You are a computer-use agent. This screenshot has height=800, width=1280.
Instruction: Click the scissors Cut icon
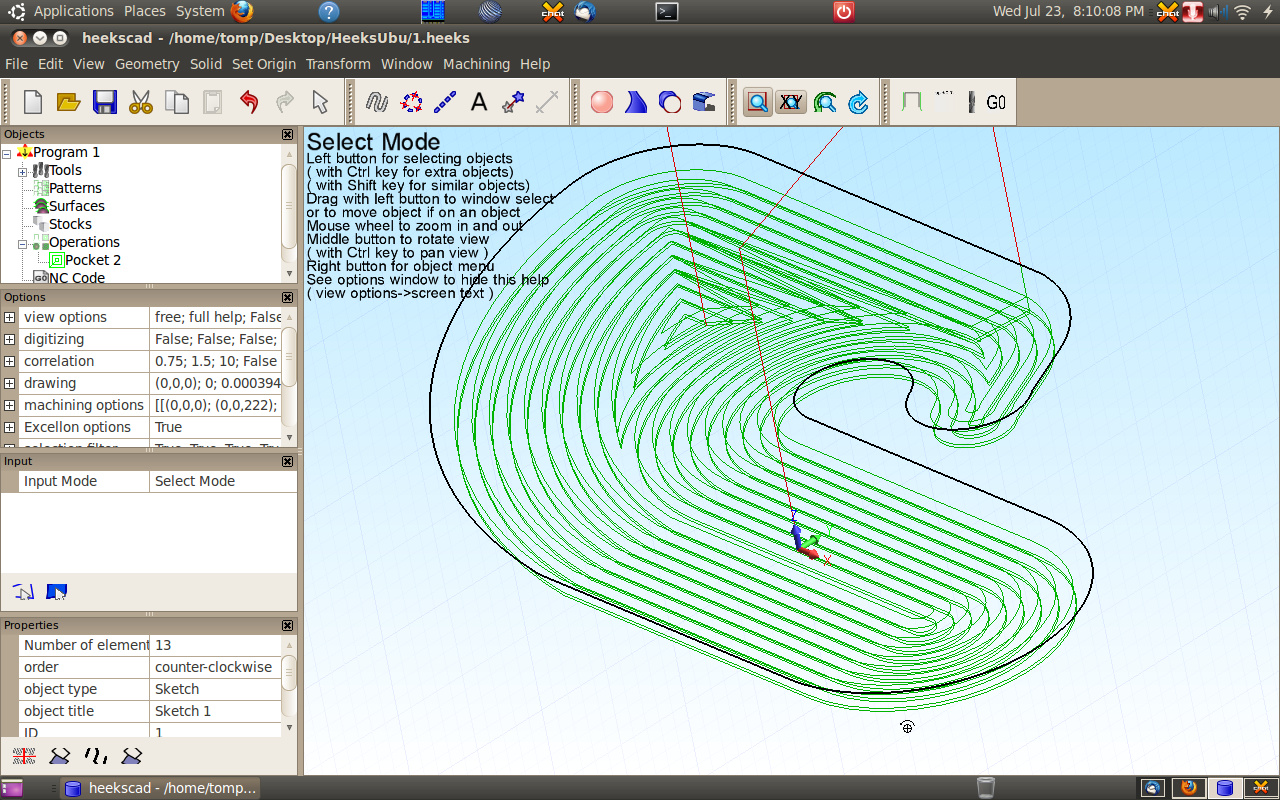tap(141, 102)
